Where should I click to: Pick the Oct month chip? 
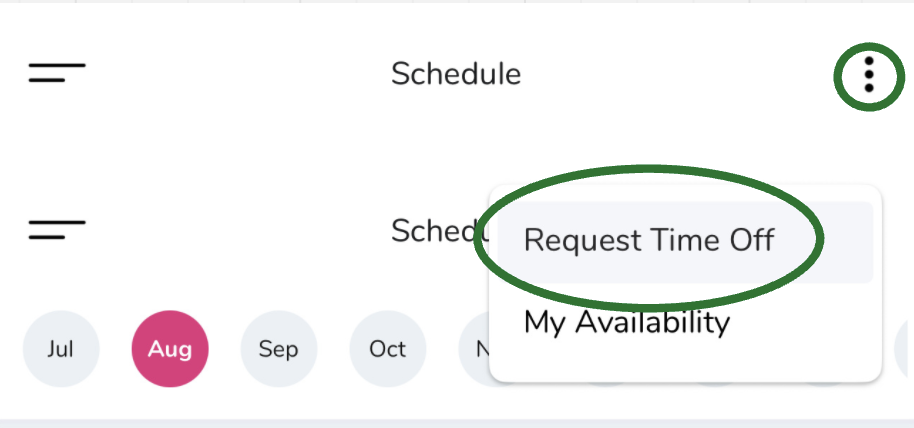[x=388, y=349]
